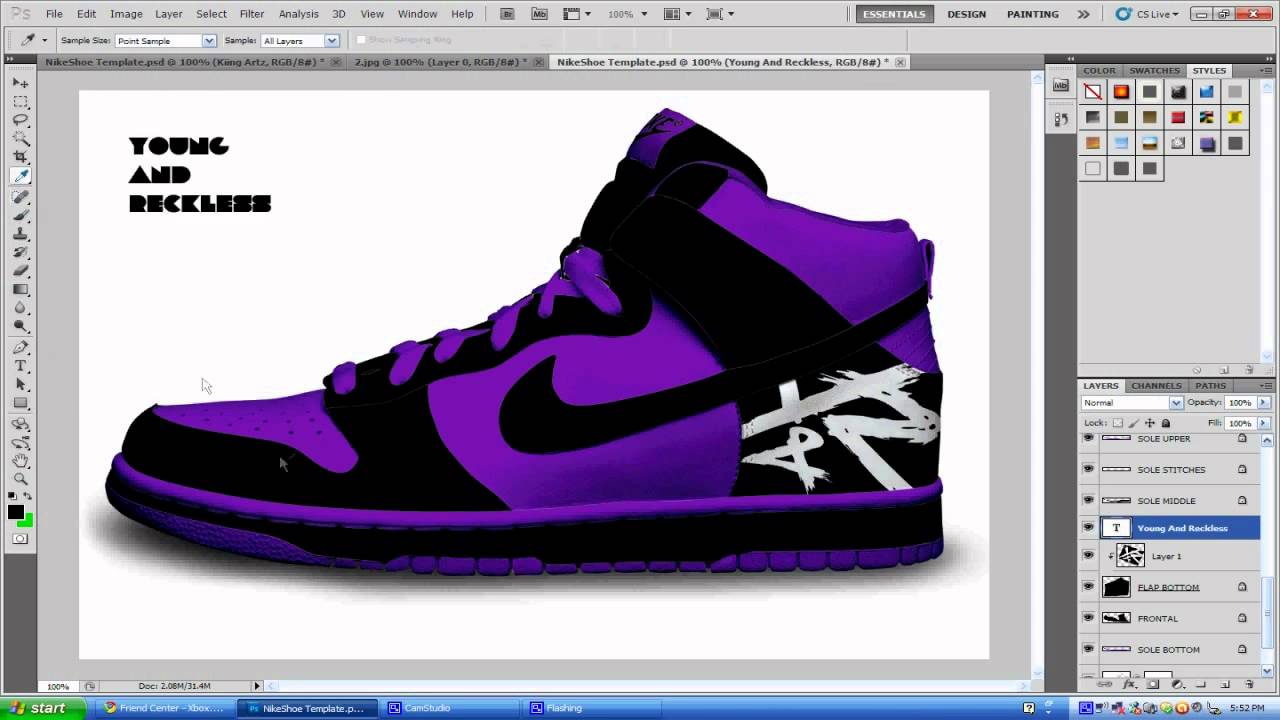Select the Lasso tool
Image resolution: width=1280 pixels, height=720 pixels.
point(20,120)
